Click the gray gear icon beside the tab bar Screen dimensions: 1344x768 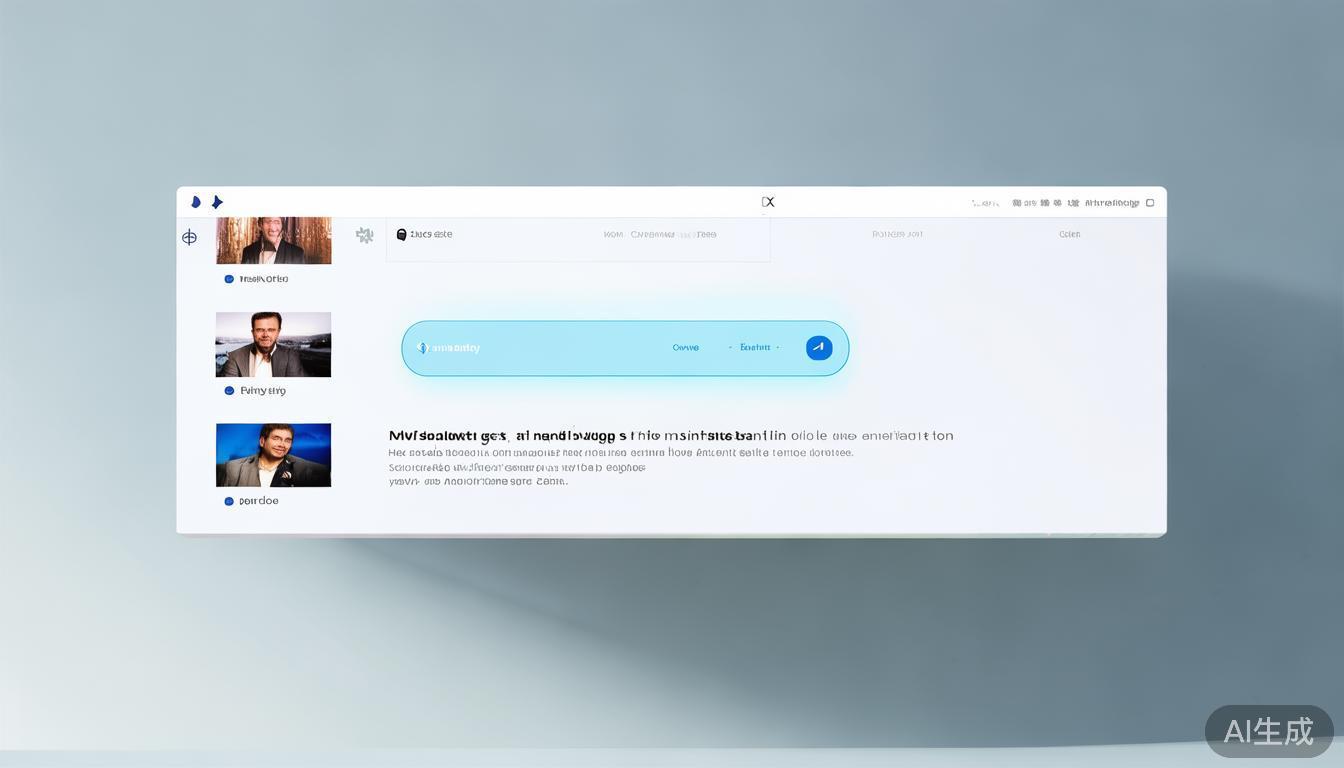(365, 235)
